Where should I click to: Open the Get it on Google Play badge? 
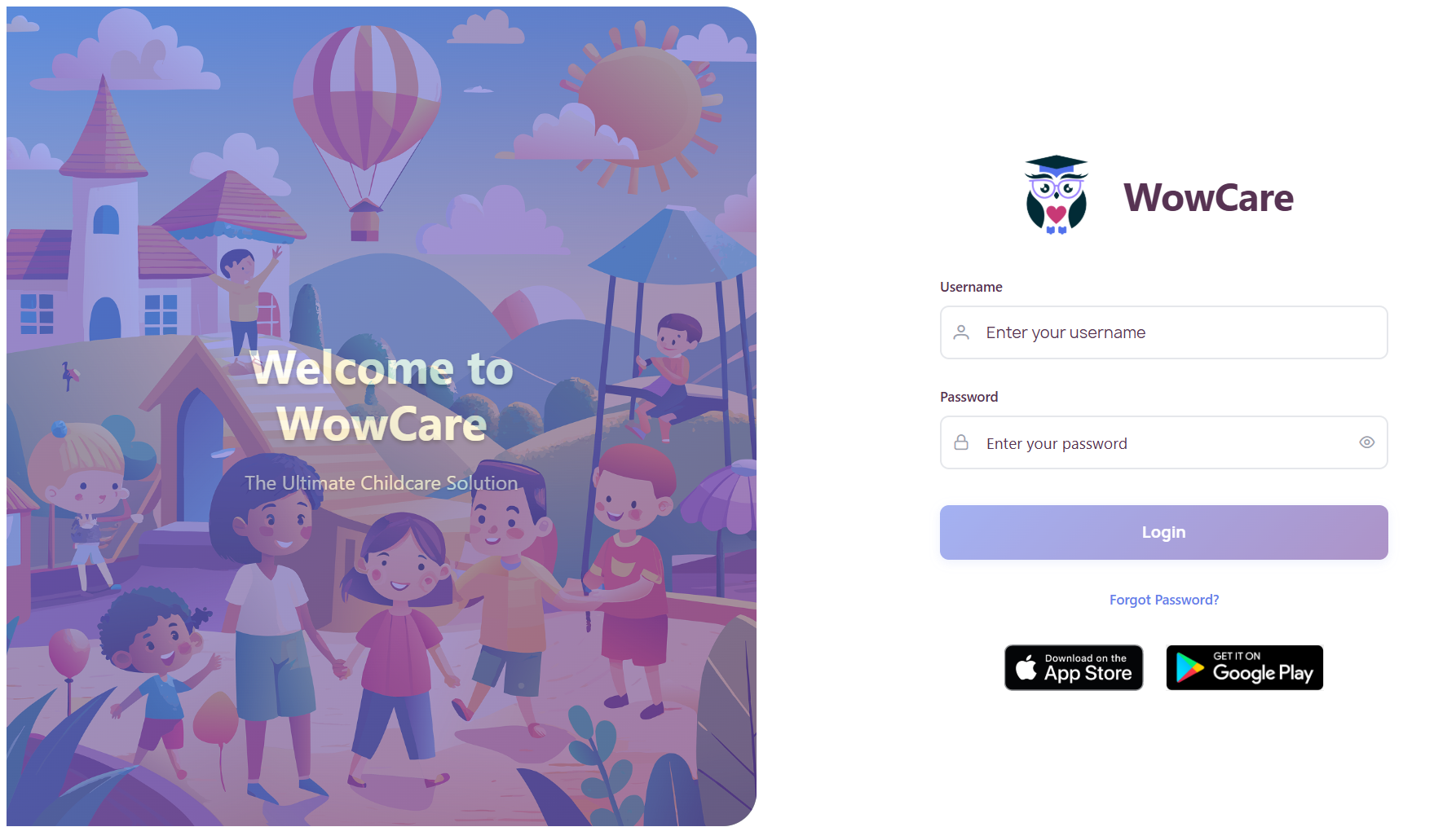(x=1245, y=668)
